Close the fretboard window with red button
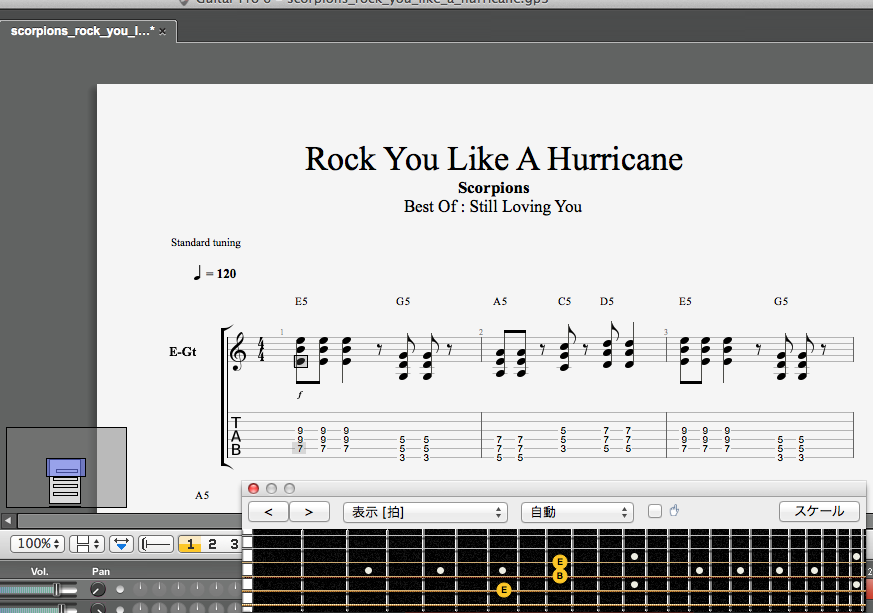The height and width of the screenshot is (613, 873). tap(253, 488)
